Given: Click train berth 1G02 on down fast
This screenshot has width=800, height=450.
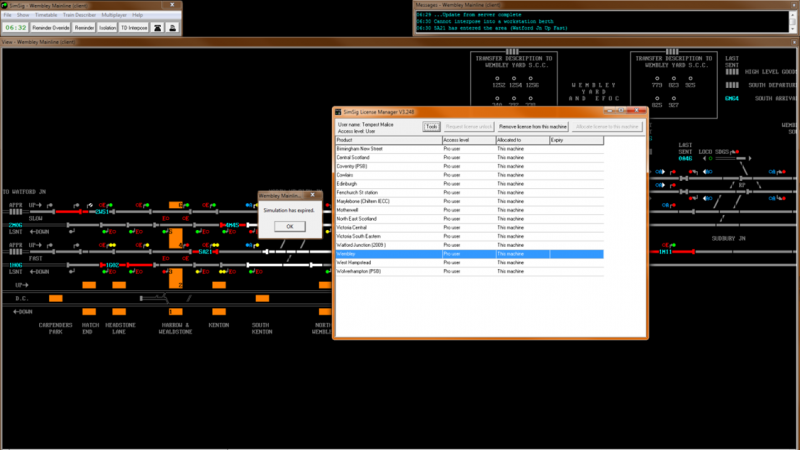Looking at the screenshot, I should [112, 265].
